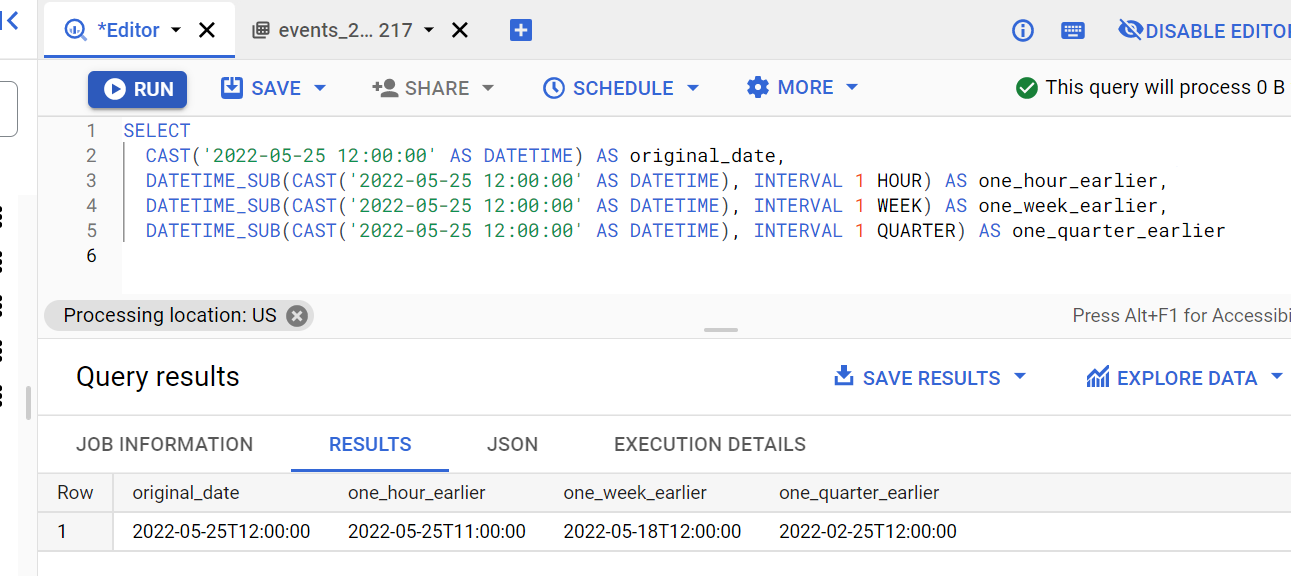Screen dimensions: 1291x576
Task: Expand the EXPLORE DATA dropdown arrow
Action: point(1277,377)
